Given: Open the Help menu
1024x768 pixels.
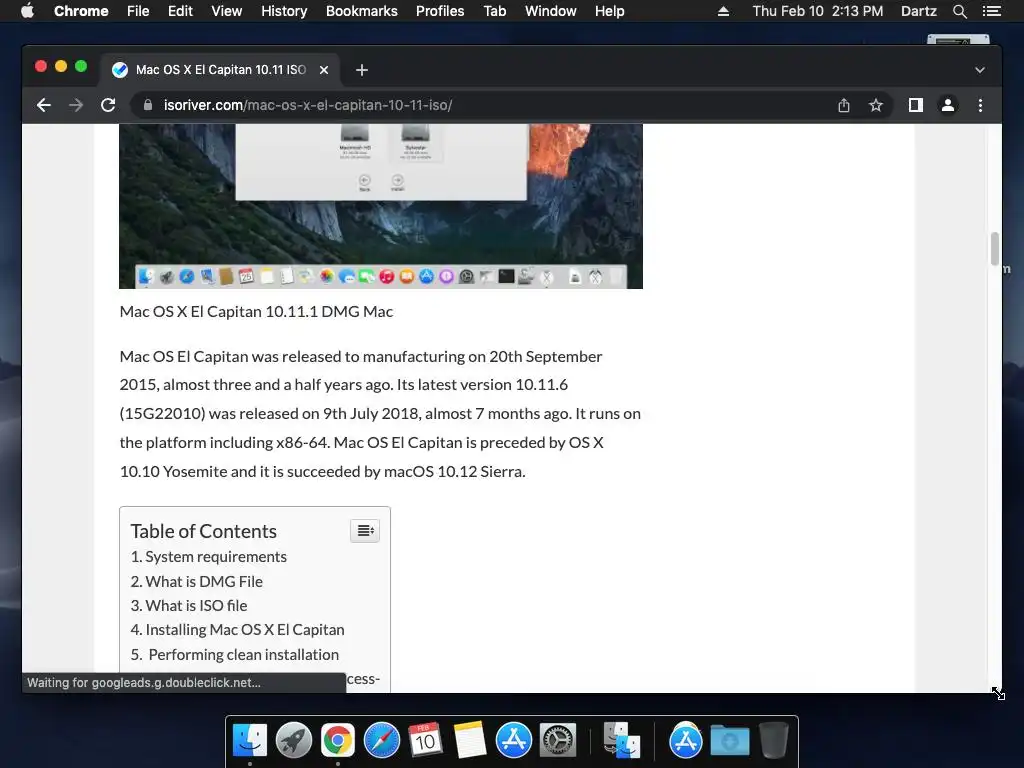Looking at the screenshot, I should click(x=609, y=11).
